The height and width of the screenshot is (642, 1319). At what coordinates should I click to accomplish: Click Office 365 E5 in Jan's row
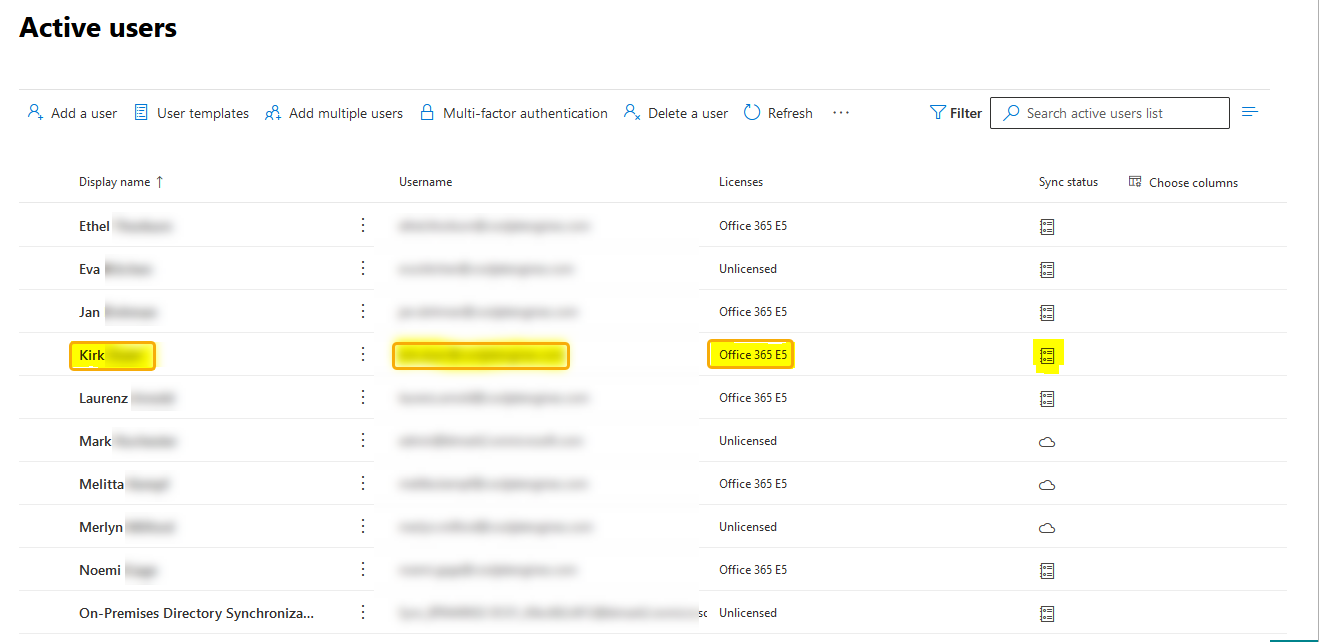[x=753, y=312]
